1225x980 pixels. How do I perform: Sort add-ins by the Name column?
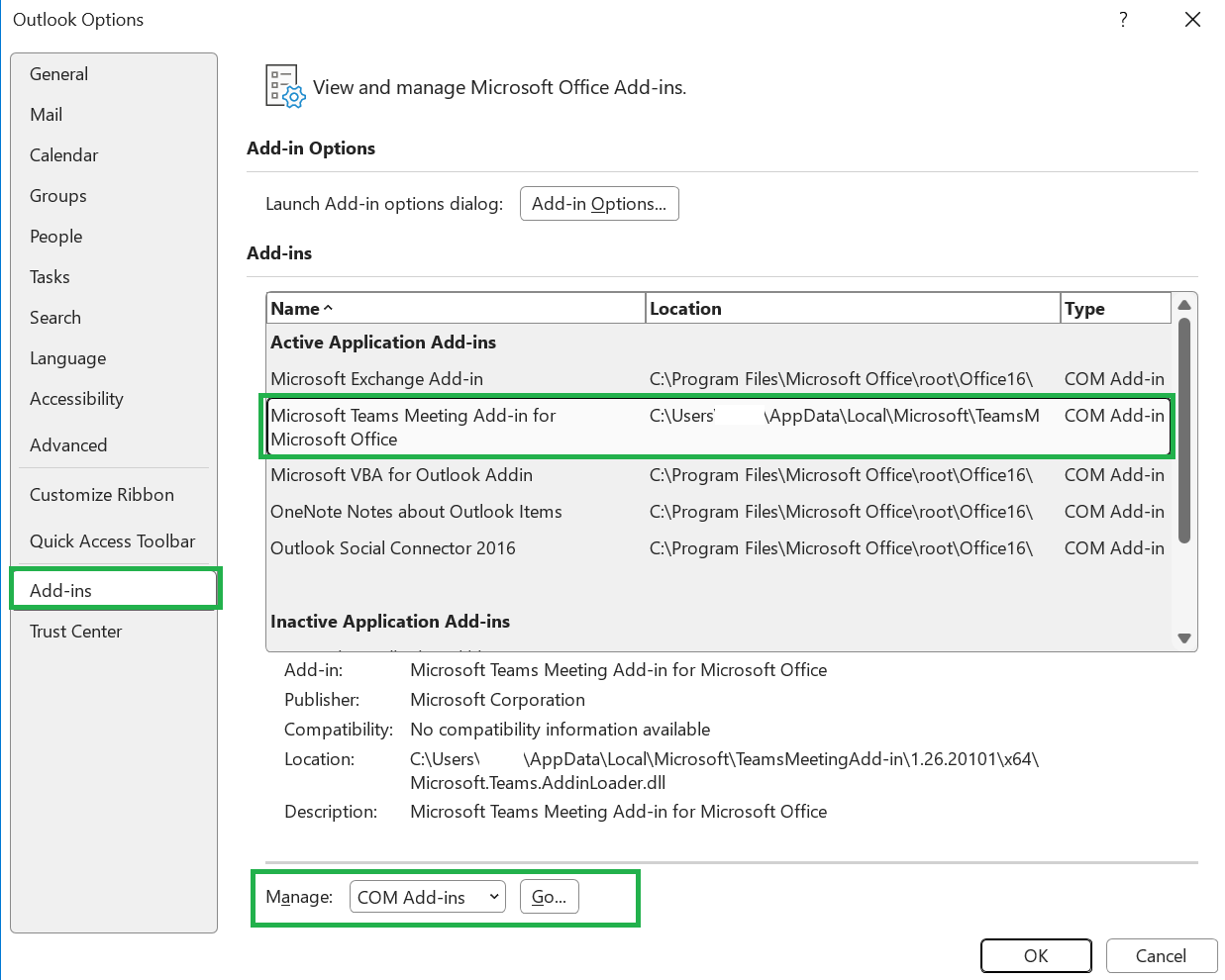click(456, 309)
